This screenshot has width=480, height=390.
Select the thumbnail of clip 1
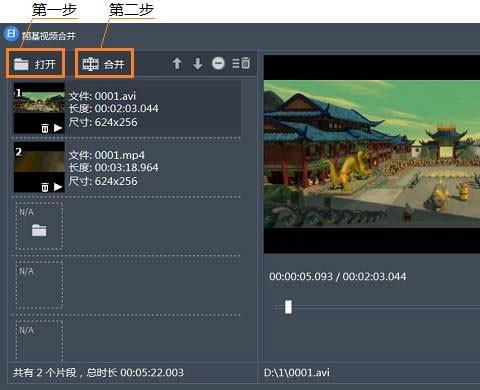(39, 108)
